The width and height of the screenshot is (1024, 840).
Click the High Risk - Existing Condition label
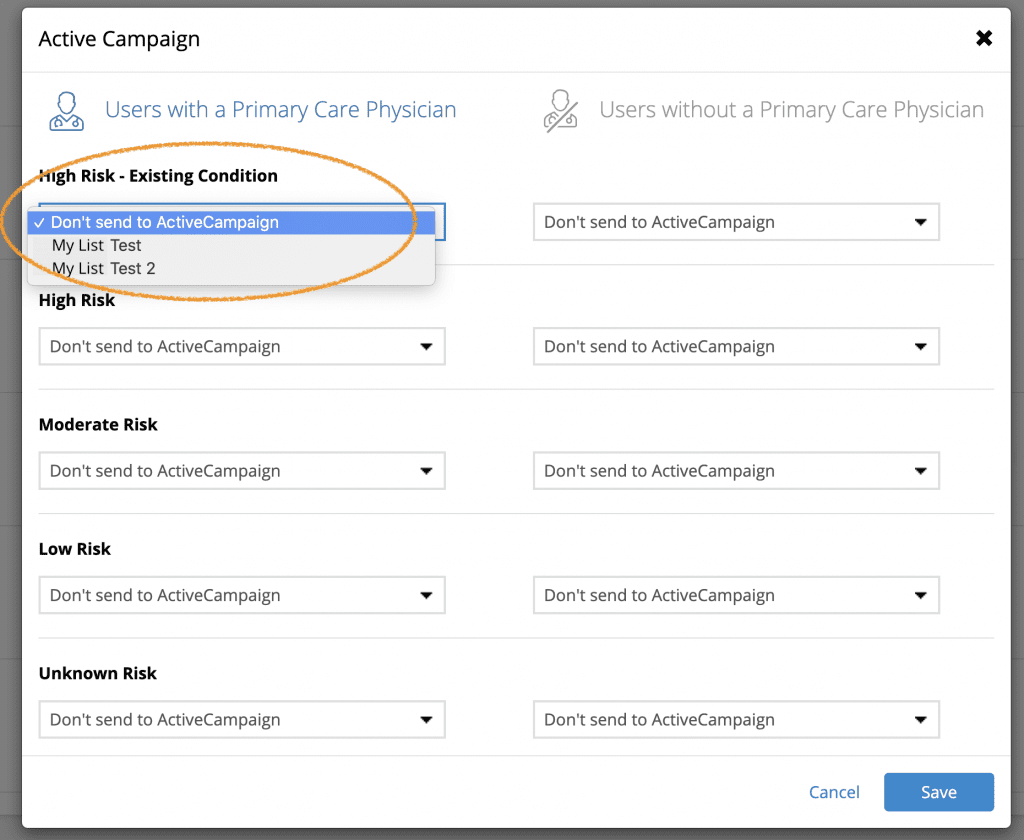[x=158, y=176]
